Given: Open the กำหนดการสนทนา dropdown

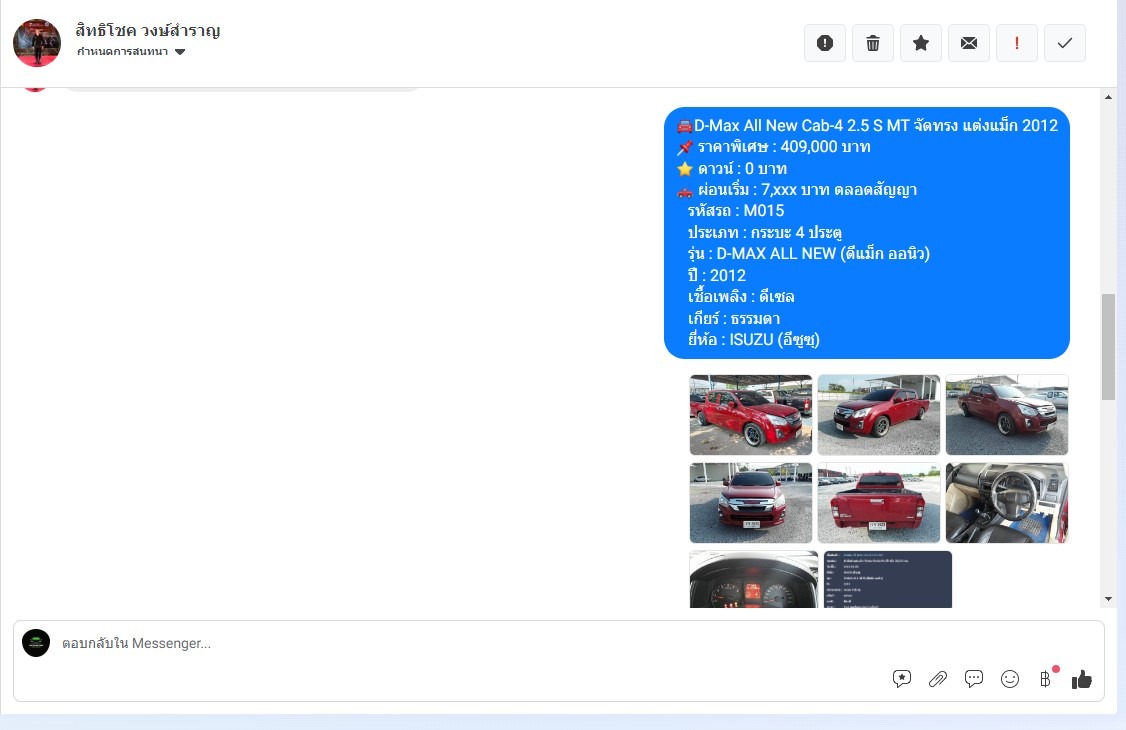Looking at the screenshot, I should (131, 52).
